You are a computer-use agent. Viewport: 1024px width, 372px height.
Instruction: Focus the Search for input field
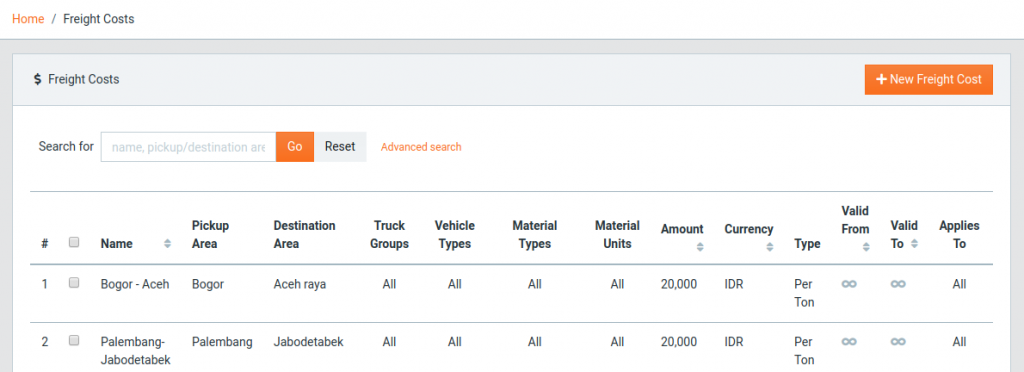[x=188, y=147]
